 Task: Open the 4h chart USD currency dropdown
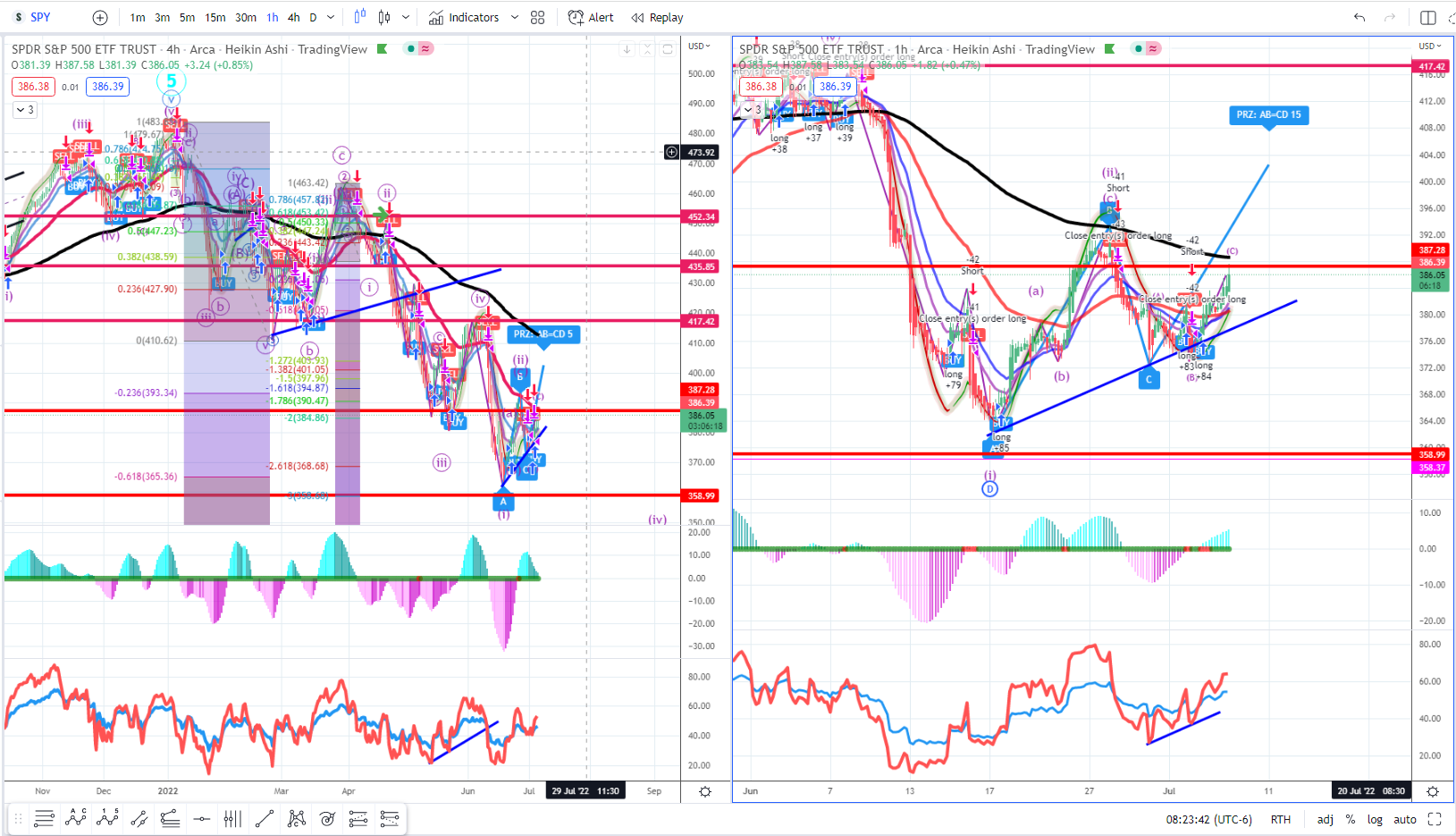pyautogui.click(x=699, y=46)
